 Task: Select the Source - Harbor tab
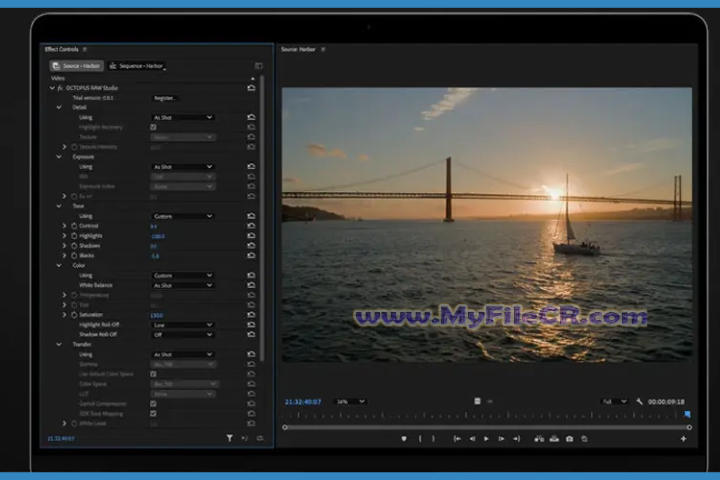[x=77, y=66]
